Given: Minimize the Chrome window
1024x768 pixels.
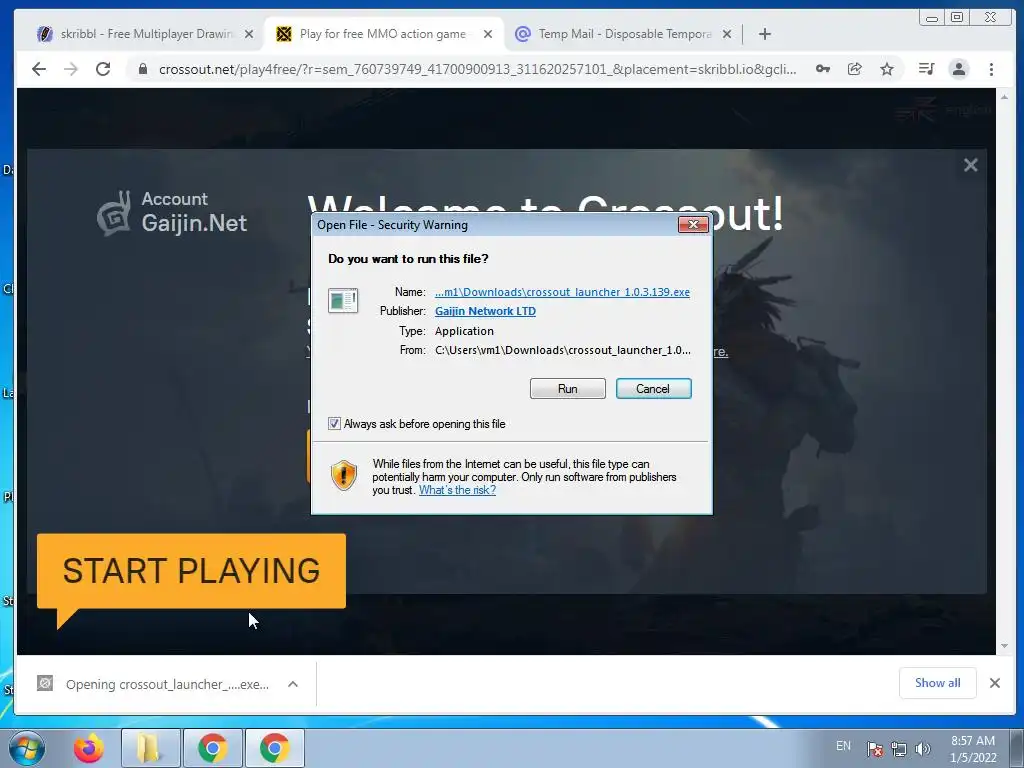Looking at the screenshot, I should (932, 18).
